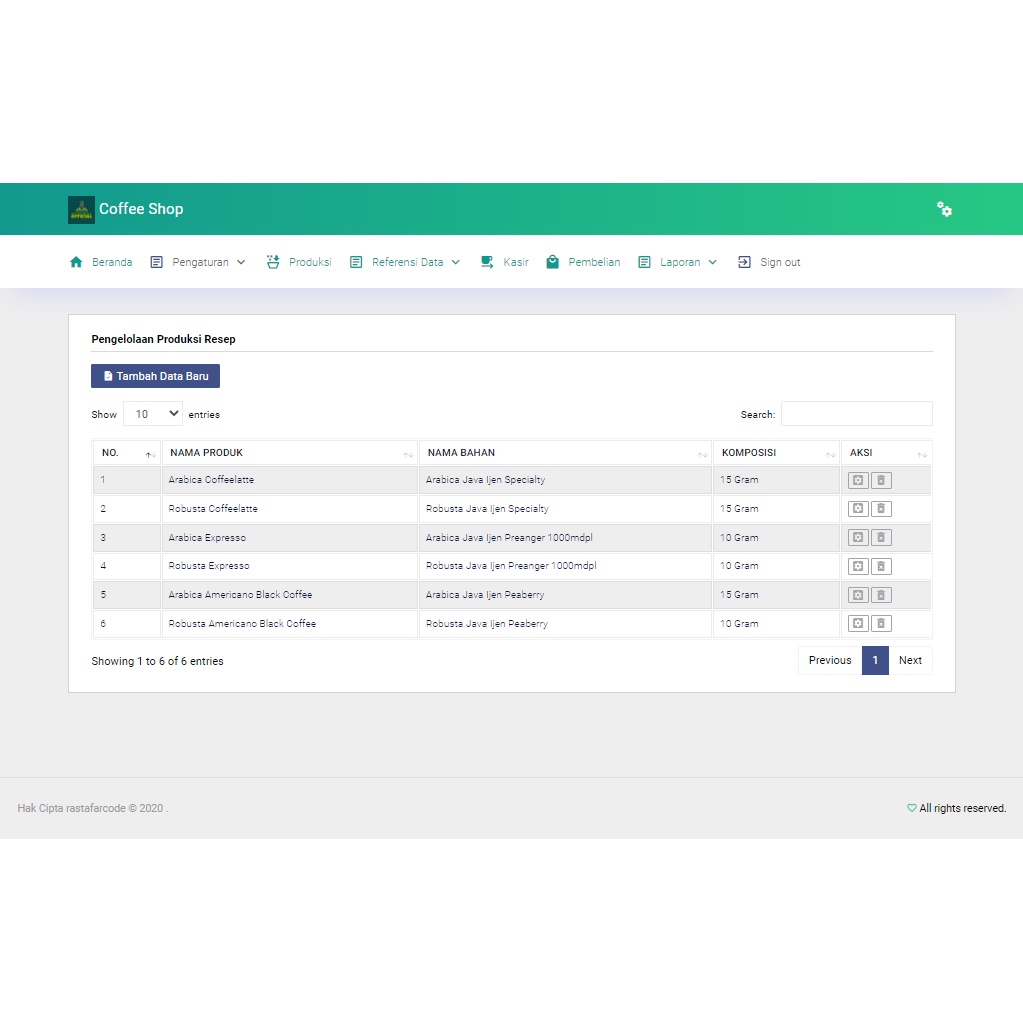Go to Previous page
The width and height of the screenshot is (1023, 1023).
[x=830, y=660]
